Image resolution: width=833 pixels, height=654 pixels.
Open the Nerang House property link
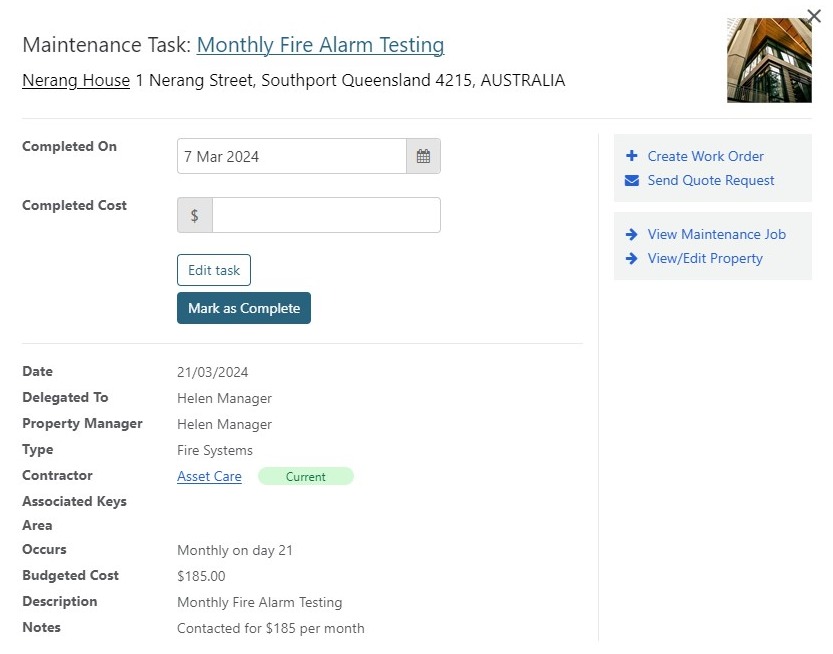pyautogui.click(x=76, y=80)
